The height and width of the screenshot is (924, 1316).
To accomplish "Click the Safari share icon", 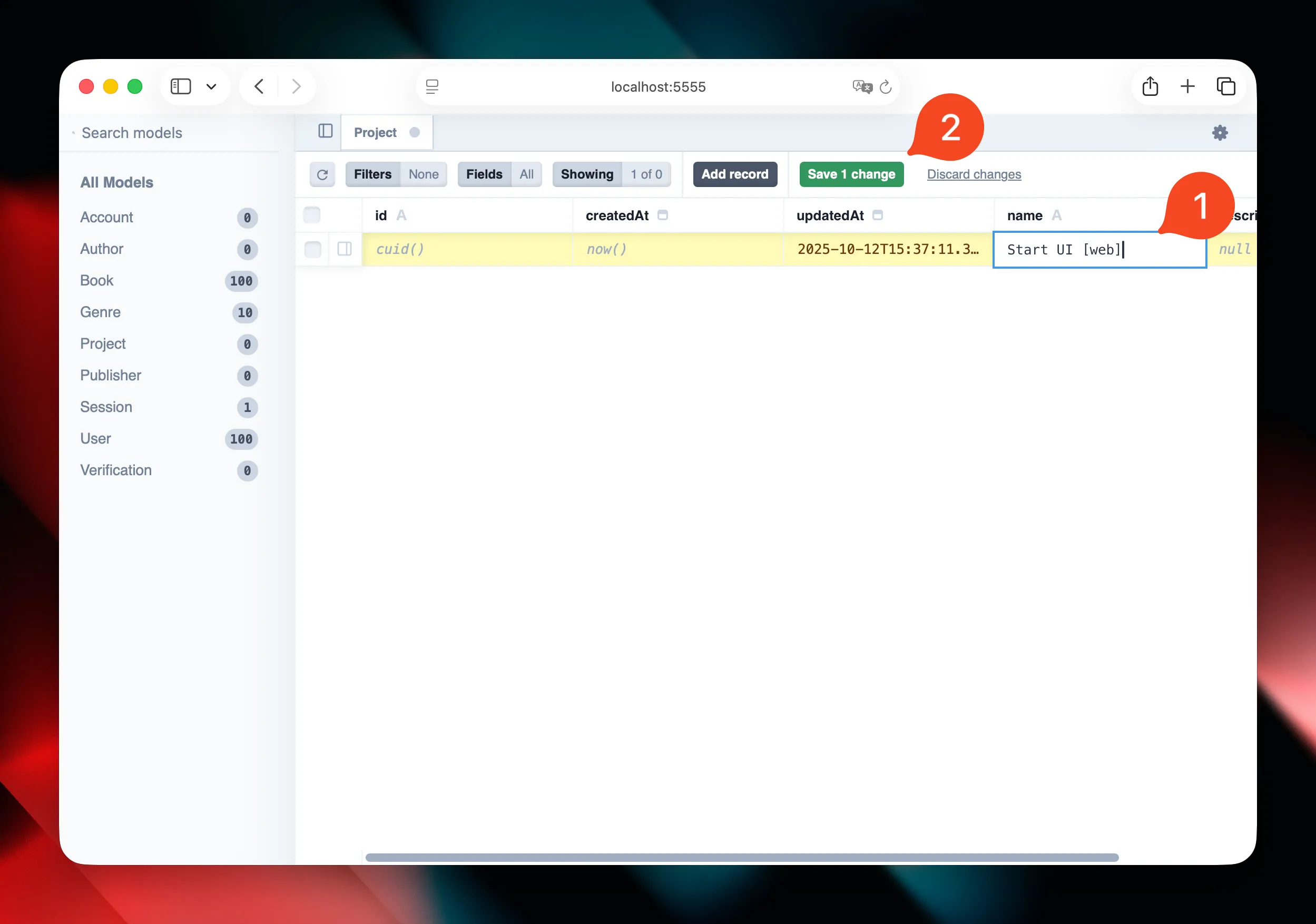I will pyautogui.click(x=1150, y=86).
